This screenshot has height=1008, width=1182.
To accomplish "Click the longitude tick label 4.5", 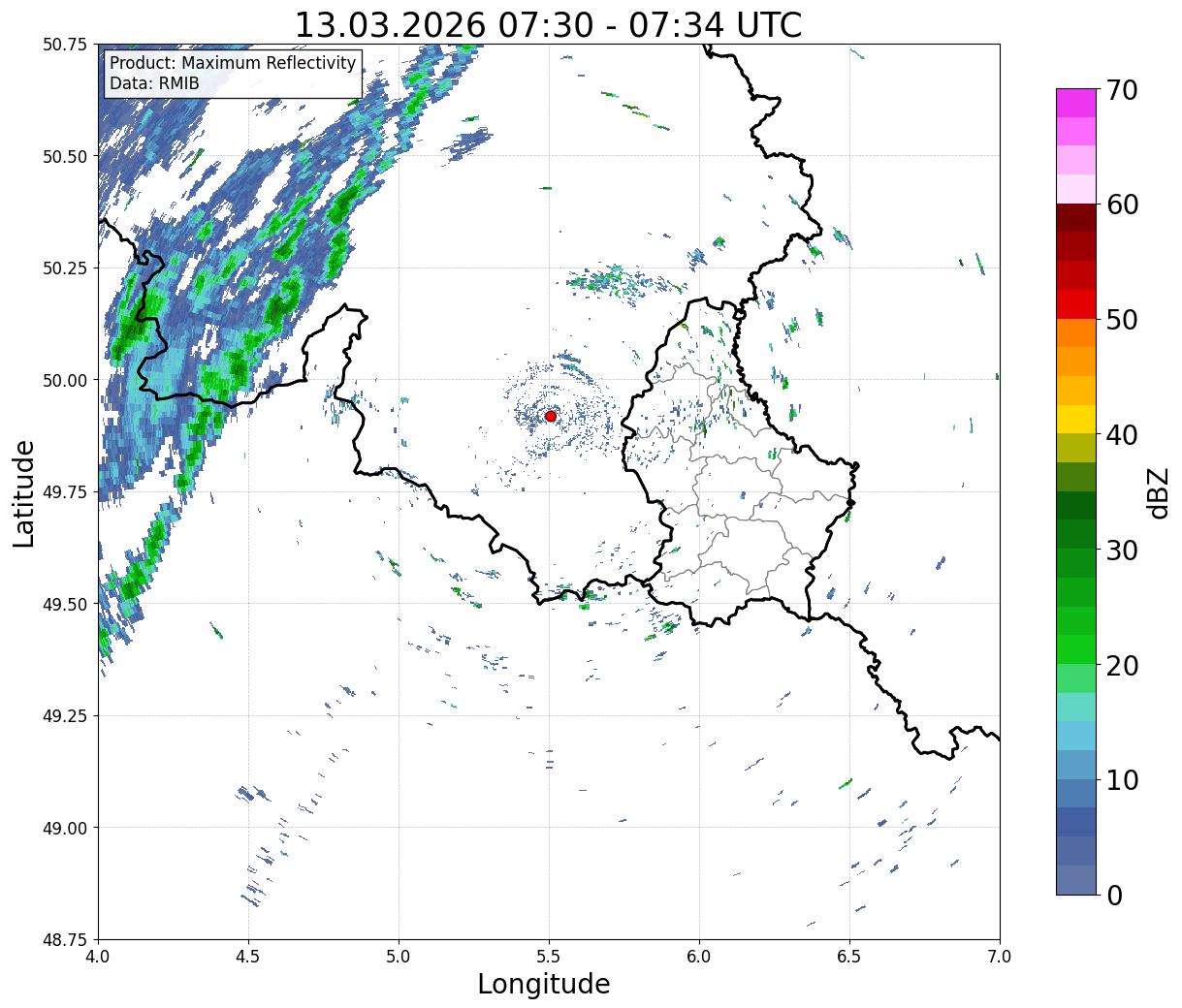I will (x=248, y=956).
